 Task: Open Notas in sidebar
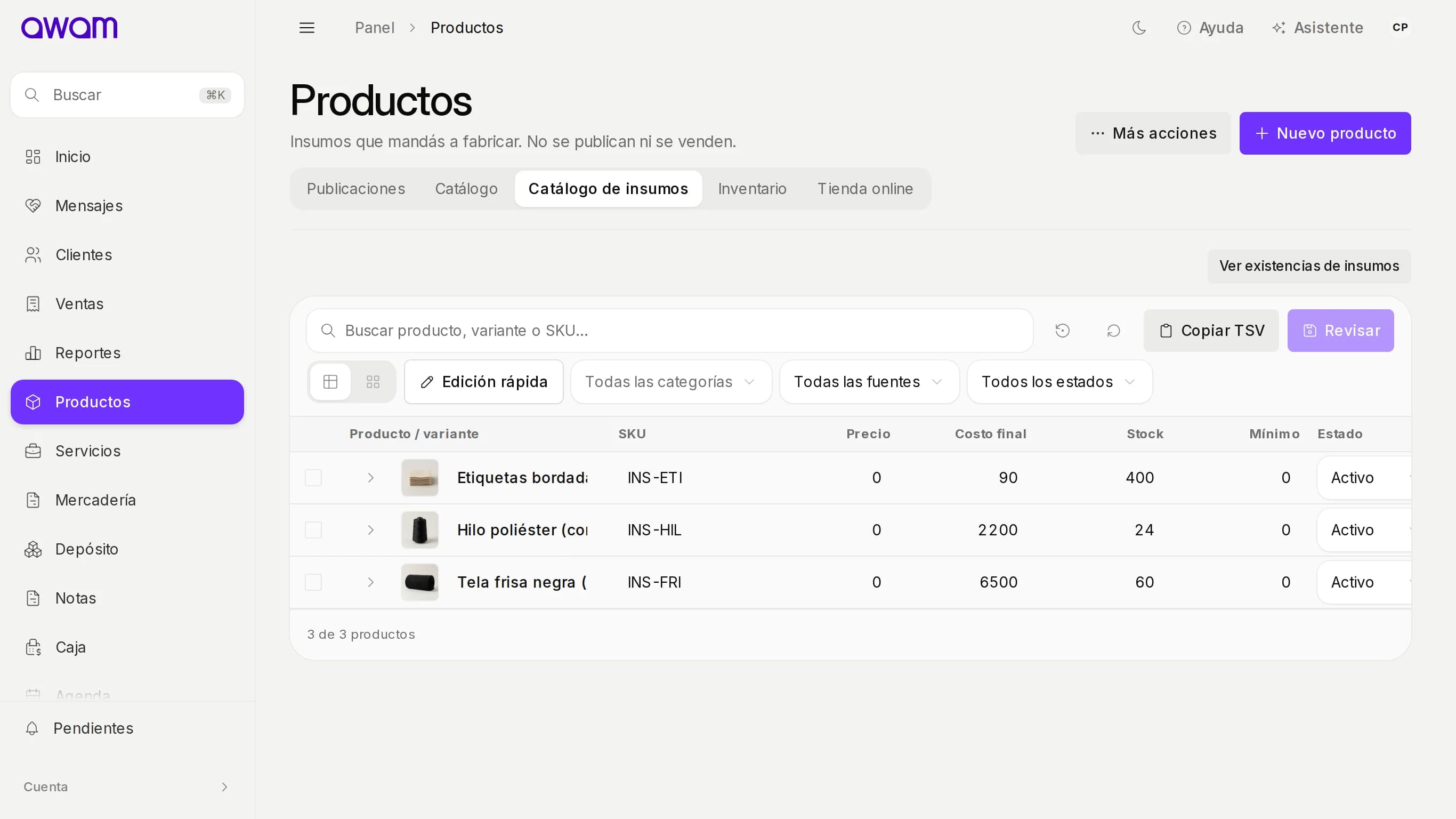coord(127,598)
